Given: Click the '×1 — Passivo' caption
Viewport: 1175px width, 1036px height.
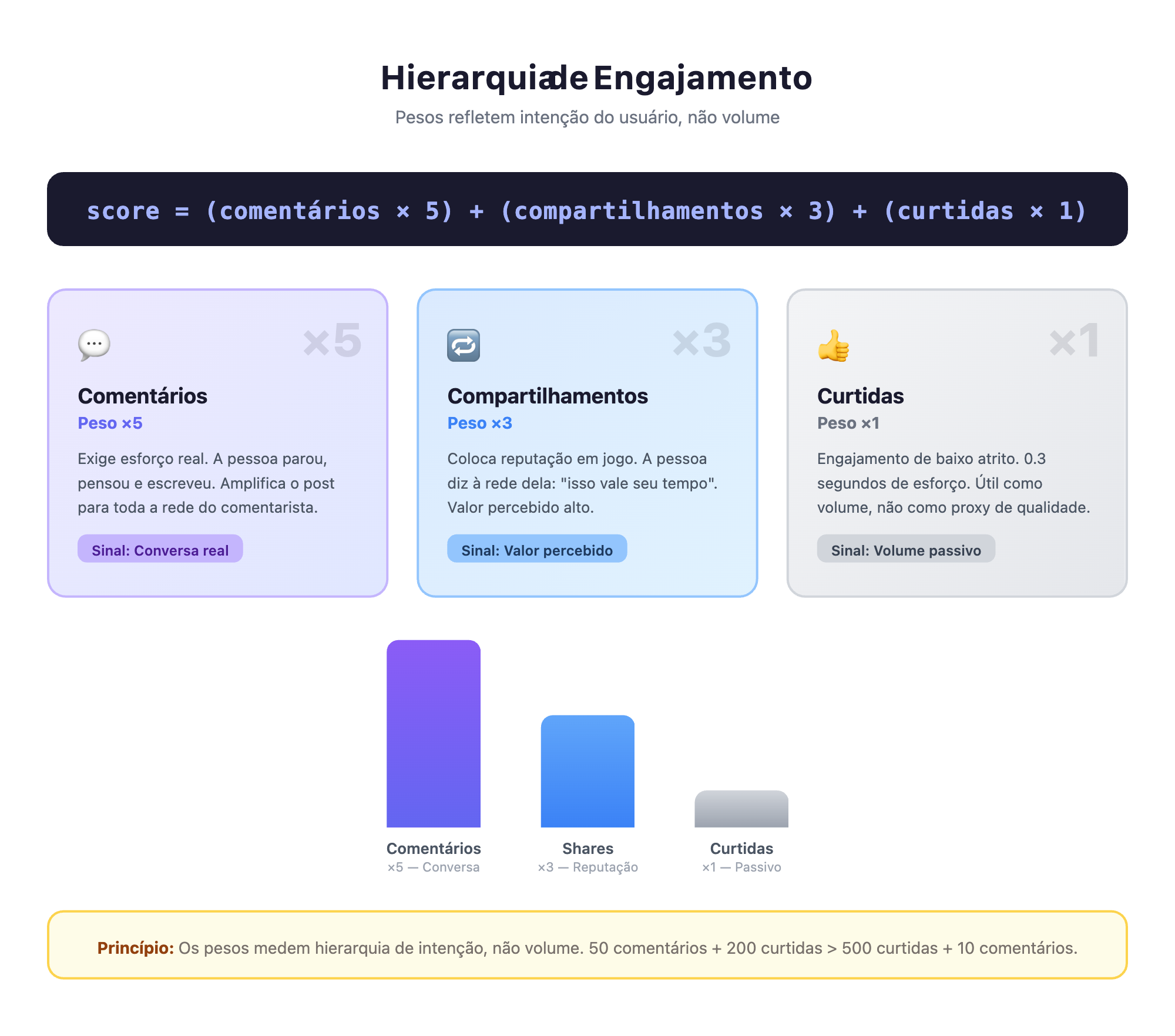Looking at the screenshot, I should click(x=741, y=867).
